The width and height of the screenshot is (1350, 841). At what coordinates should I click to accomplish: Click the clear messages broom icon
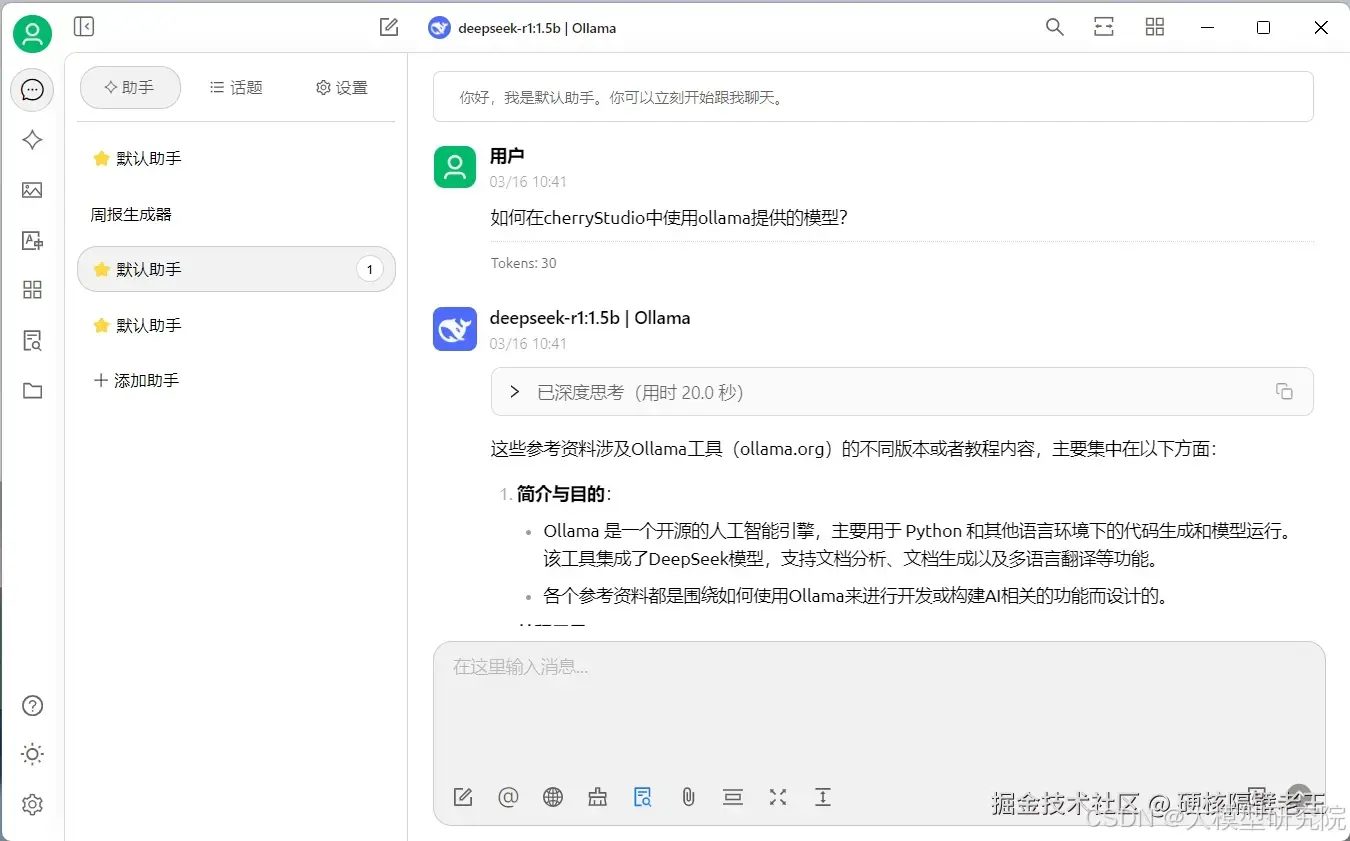click(598, 797)
